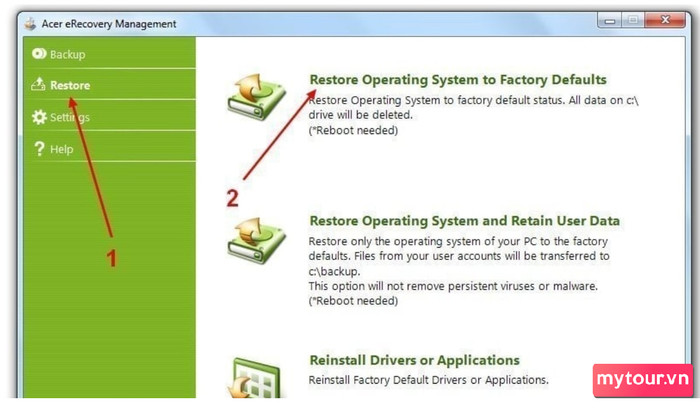
Task: Click the 'Acer eRecovery Management' window title
Action: click(x=109, y=24)
